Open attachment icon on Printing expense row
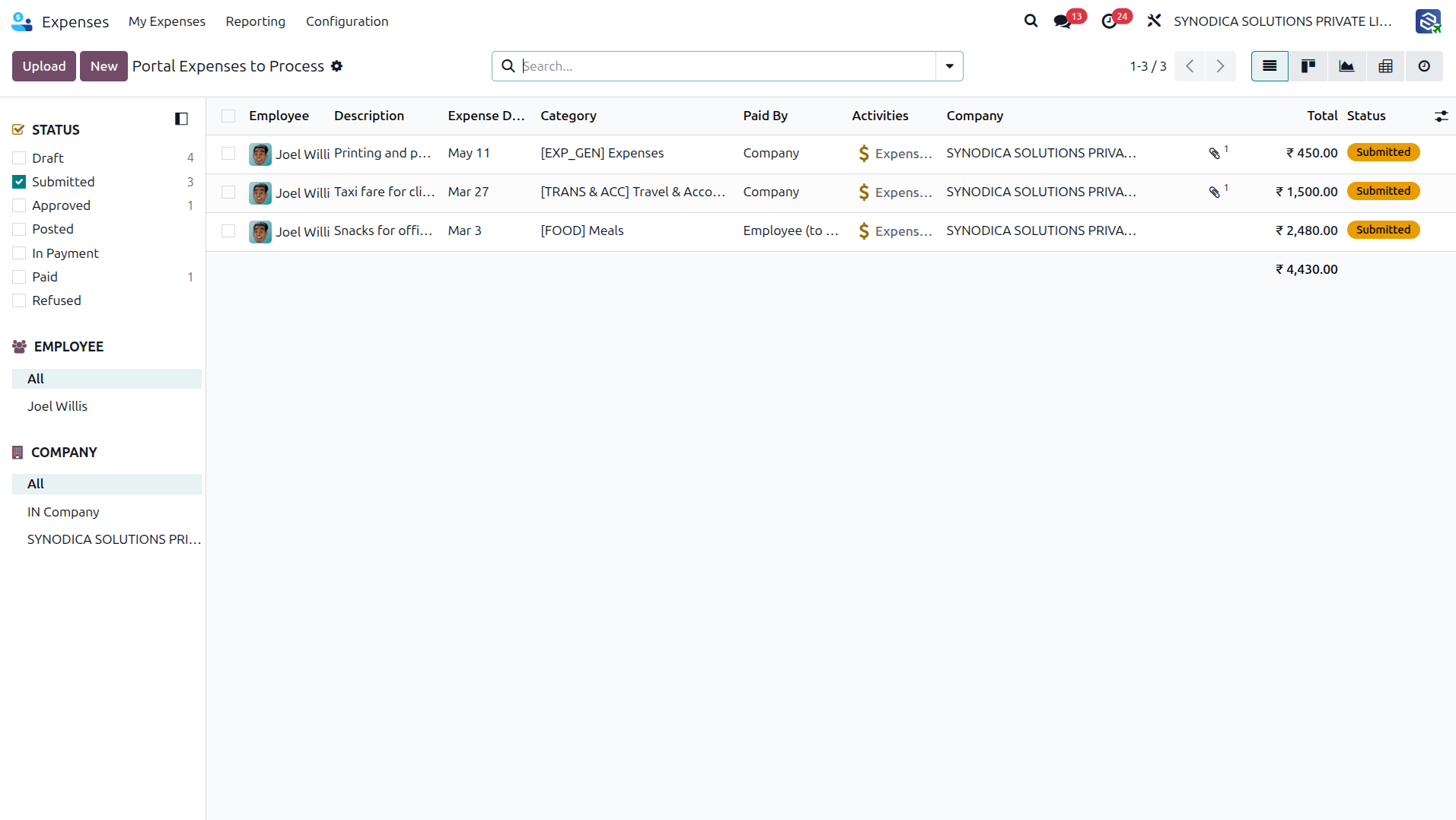 coord(1215,154)
